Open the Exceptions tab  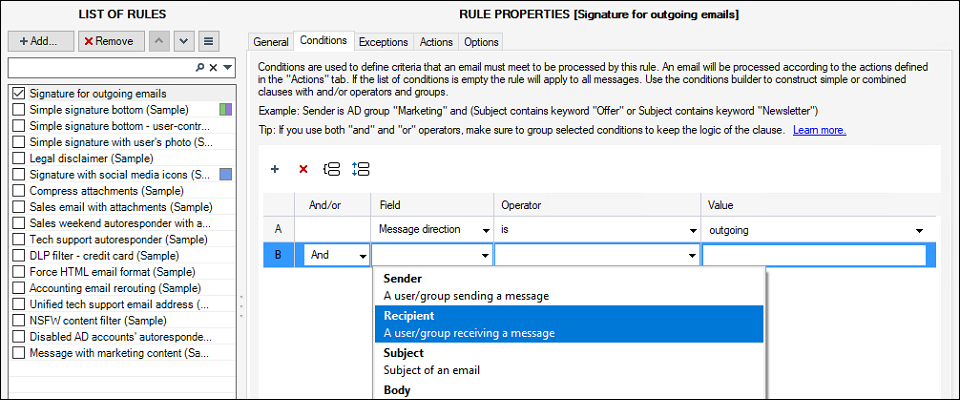(383, 42)
